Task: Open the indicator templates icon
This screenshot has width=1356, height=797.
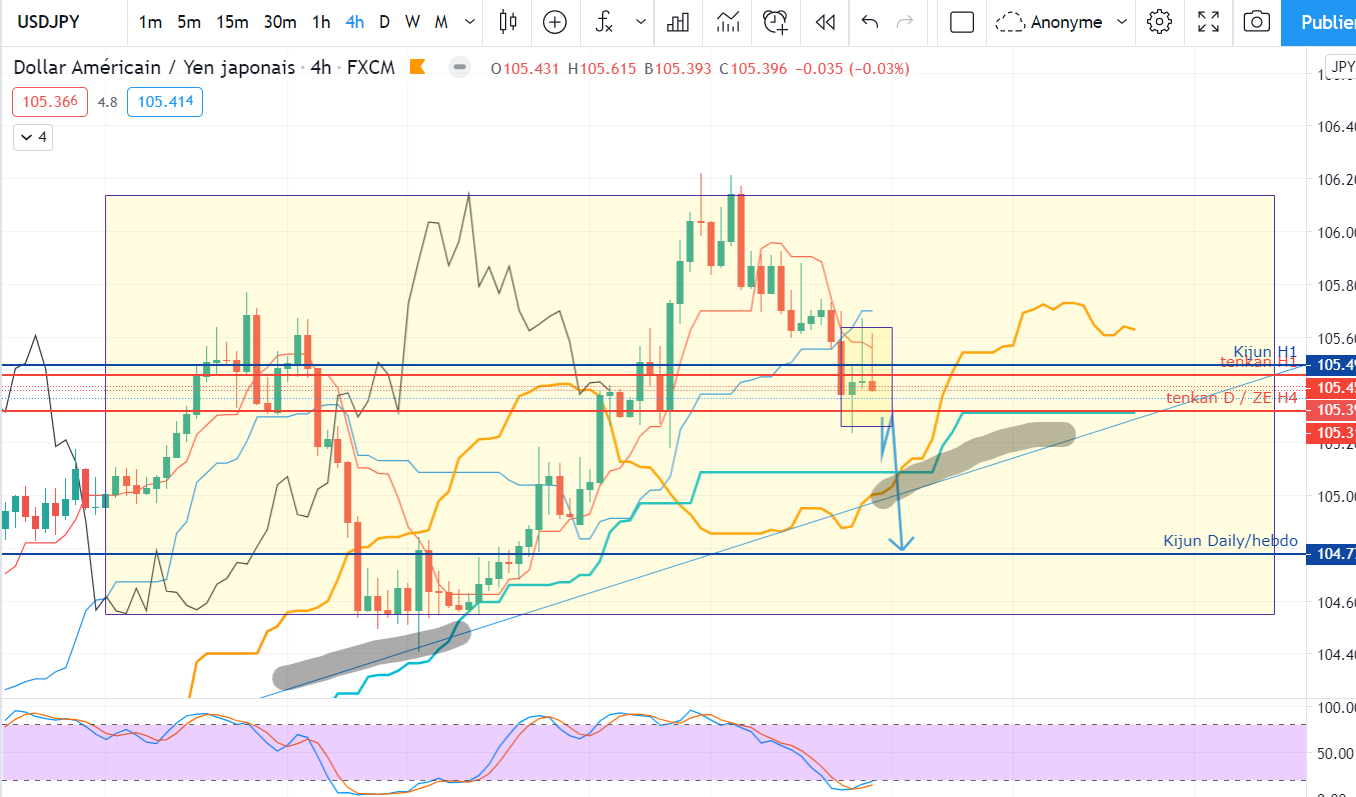Action: [728, 22]
